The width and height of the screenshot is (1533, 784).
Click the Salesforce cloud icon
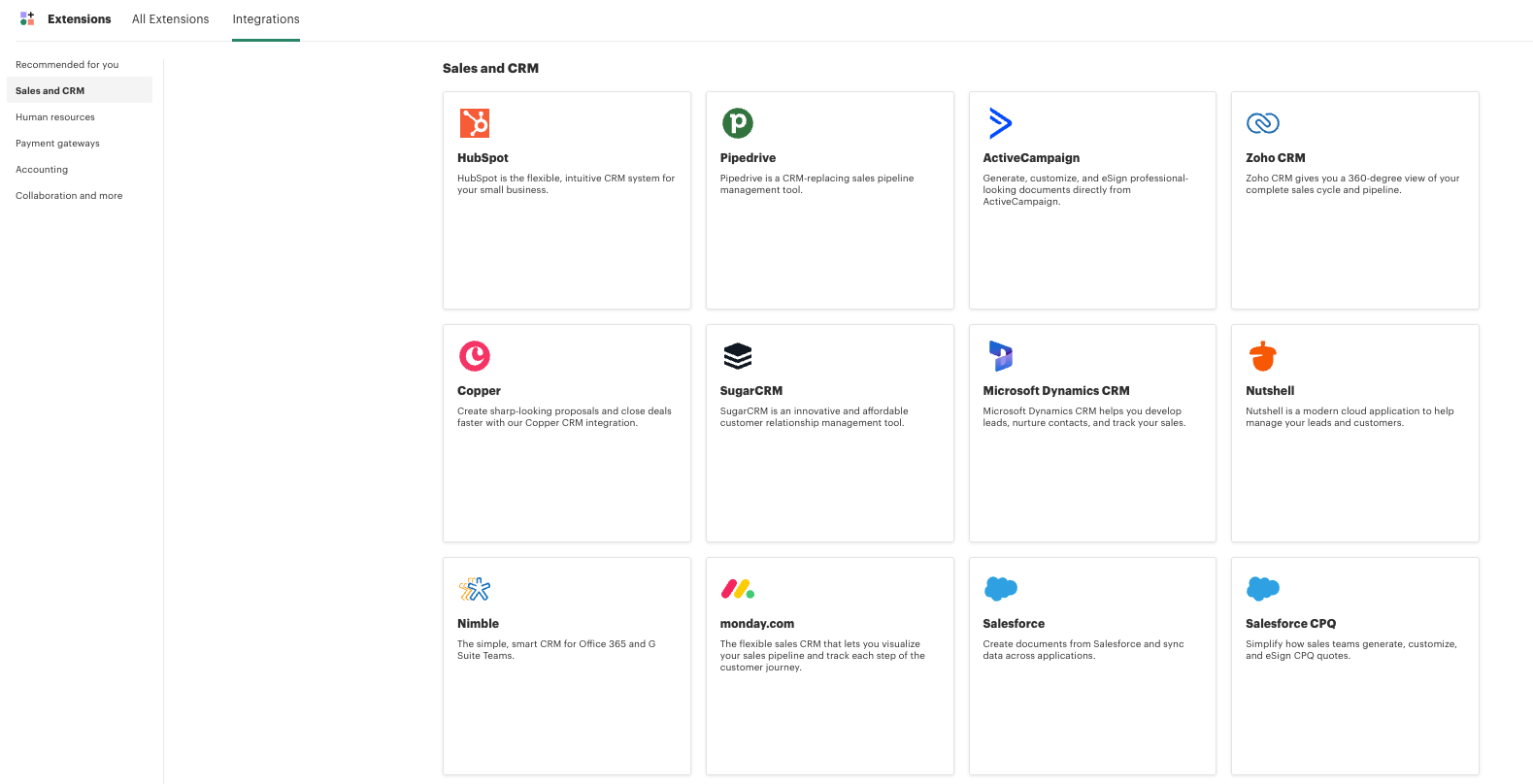(1000, 588)
